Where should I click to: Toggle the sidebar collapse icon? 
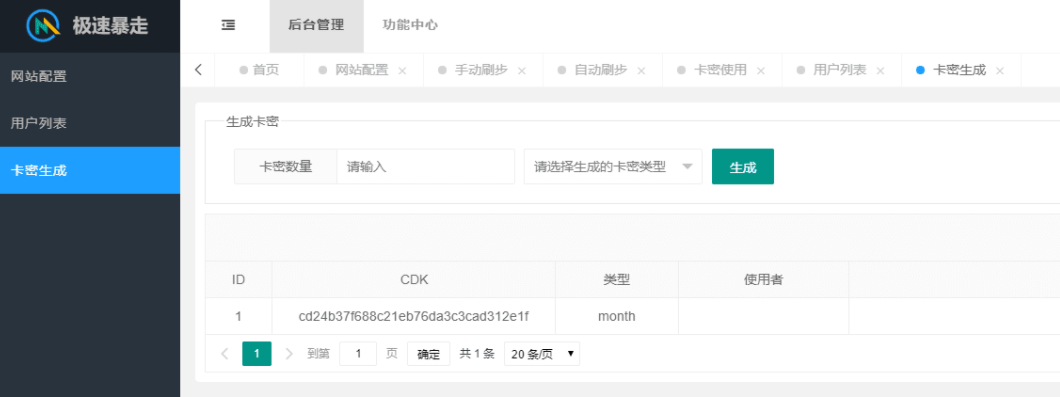[228, 25]
